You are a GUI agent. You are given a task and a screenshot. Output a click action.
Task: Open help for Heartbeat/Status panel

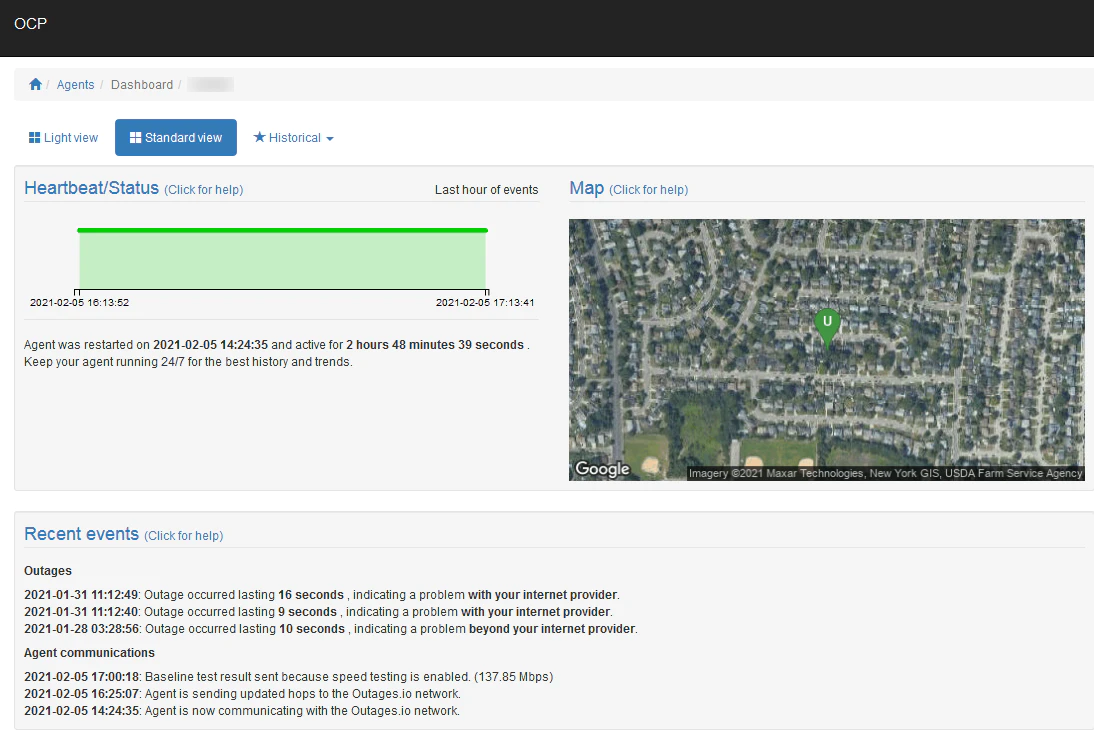(x=204, y=190)
